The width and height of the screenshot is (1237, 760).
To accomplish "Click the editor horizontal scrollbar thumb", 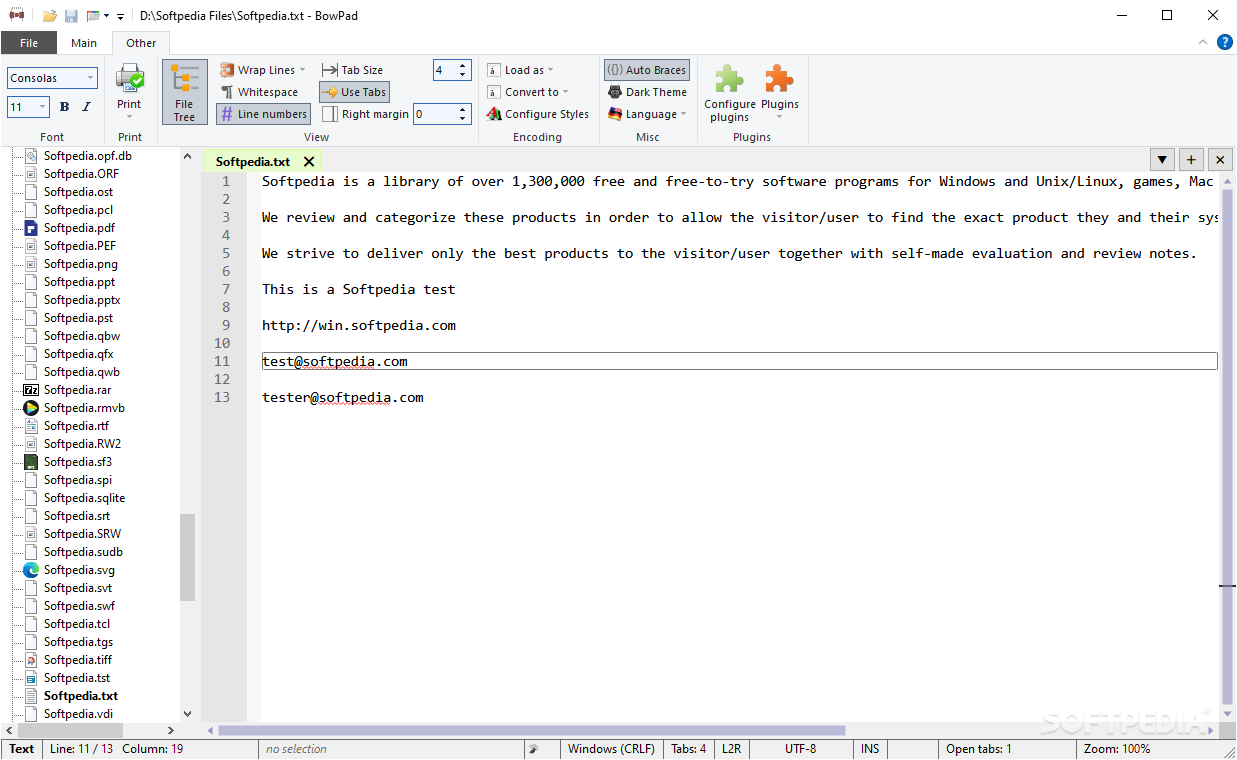I will tap(532, 730).
